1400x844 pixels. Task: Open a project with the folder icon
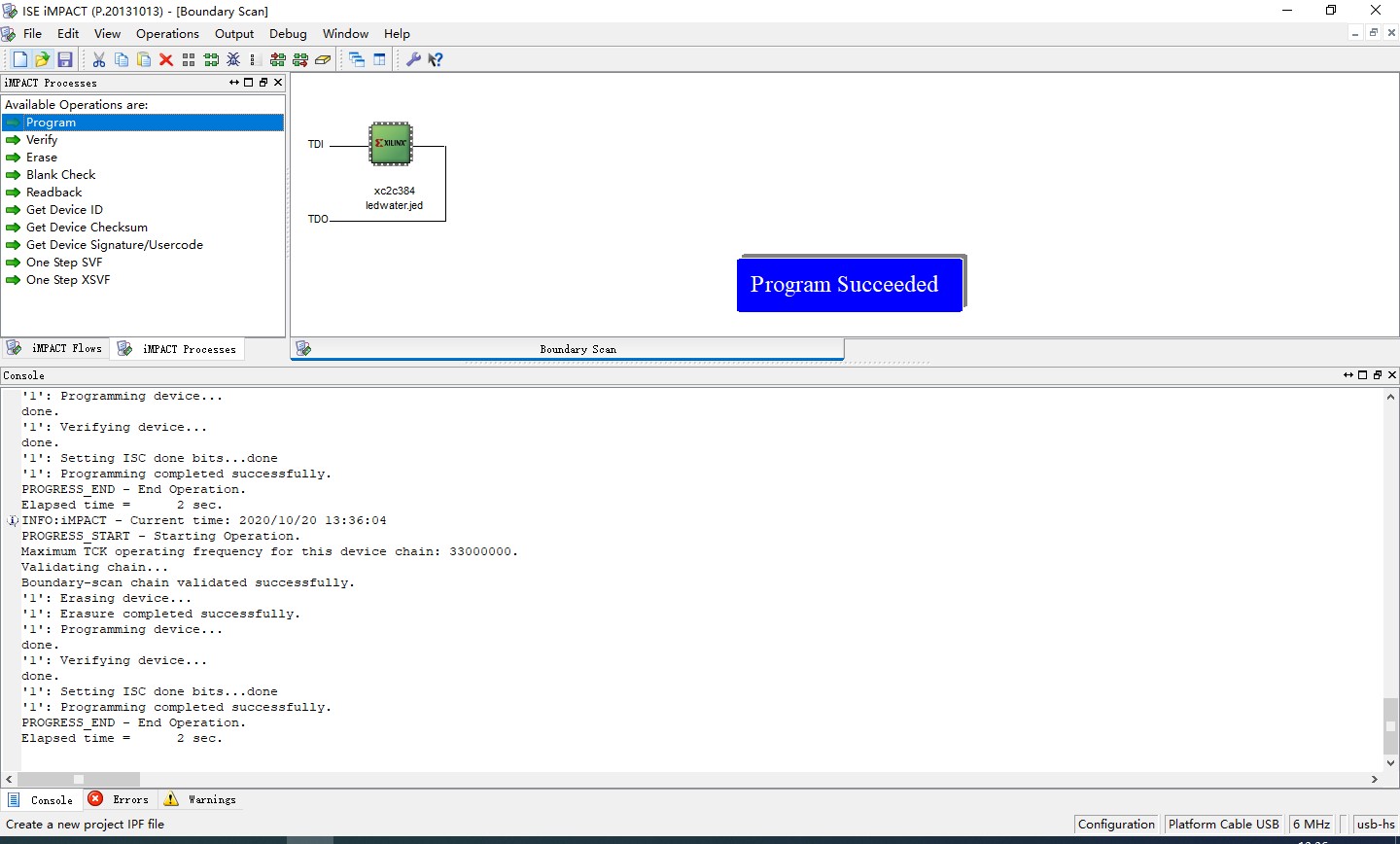(x=42, y=59)
